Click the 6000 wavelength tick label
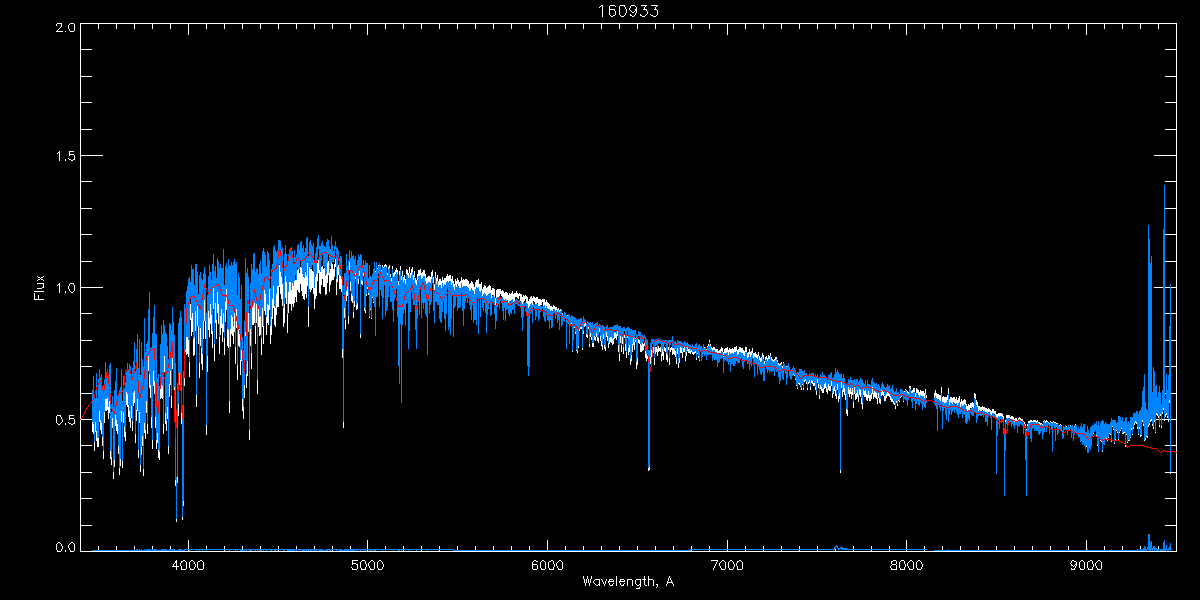 tap(548, 566)
